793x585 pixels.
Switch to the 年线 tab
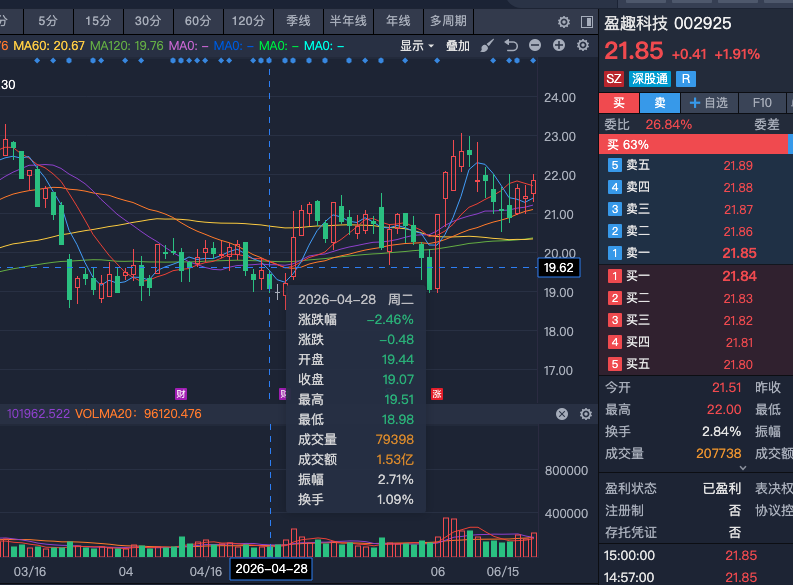(x=398, y=21)
